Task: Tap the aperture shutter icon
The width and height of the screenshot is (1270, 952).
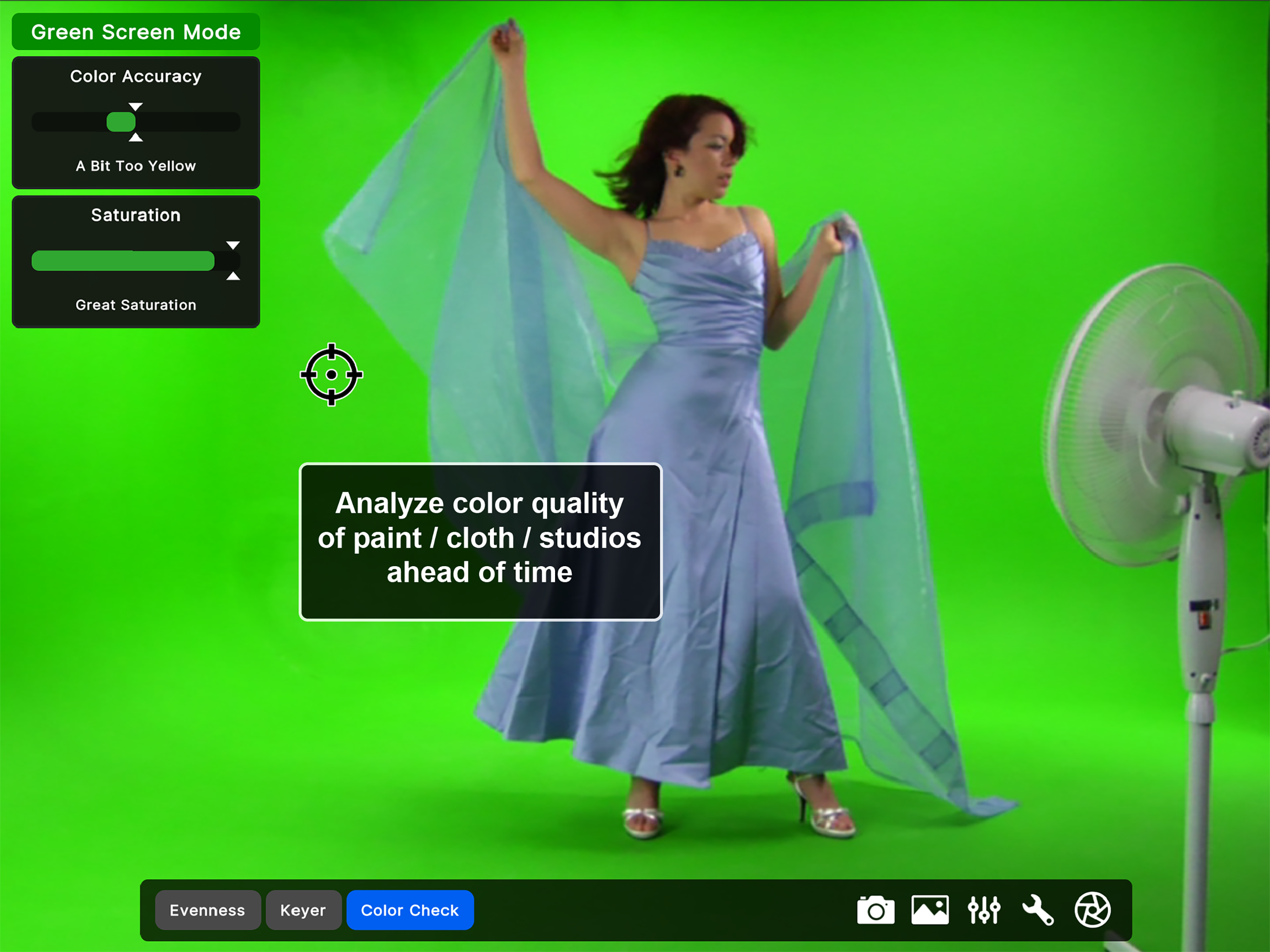Action: [1092, 910]
